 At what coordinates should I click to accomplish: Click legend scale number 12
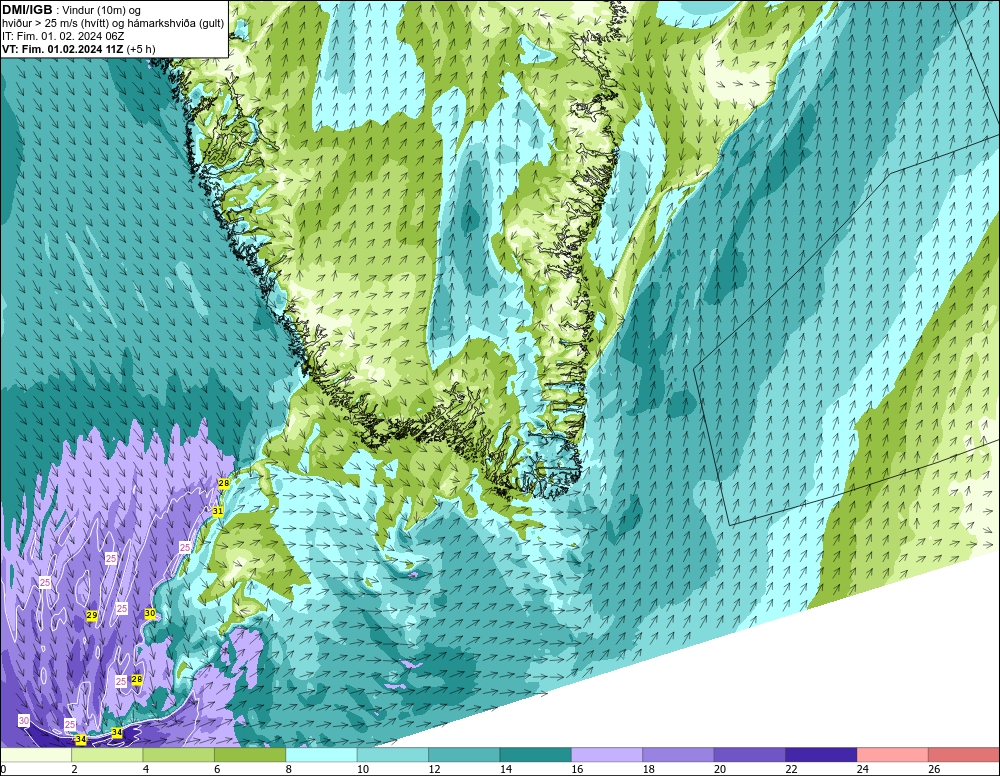pos(434,769)
